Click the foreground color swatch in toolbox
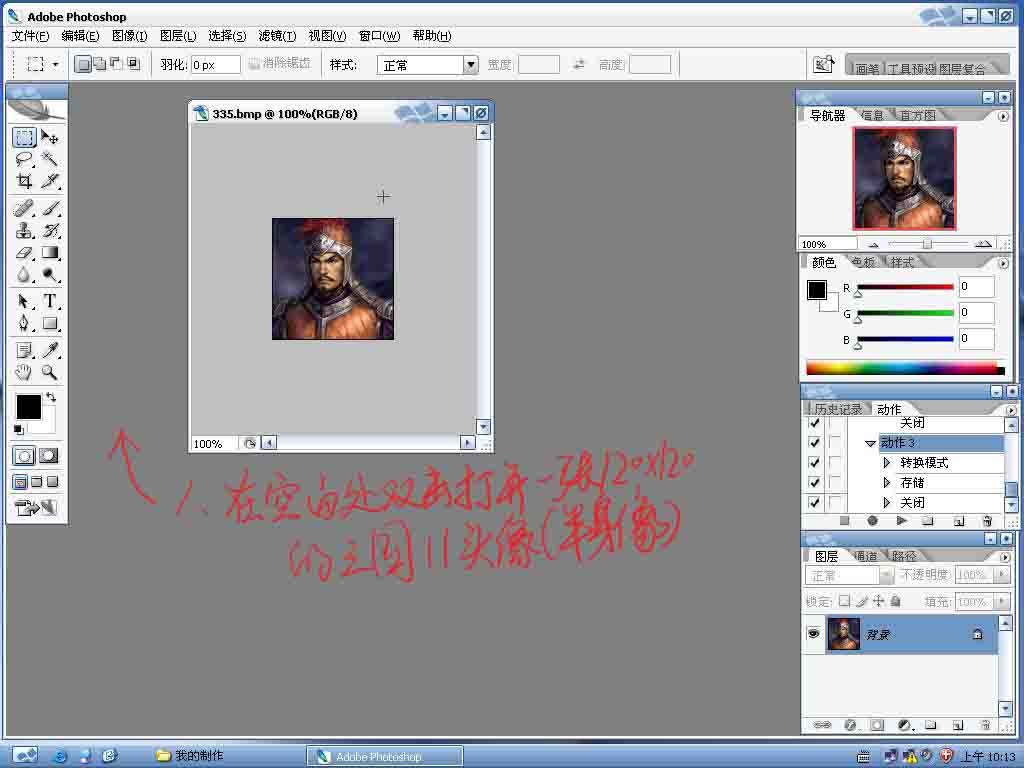This screenshot has width=1024, height=768. click(x=28, y=407)
